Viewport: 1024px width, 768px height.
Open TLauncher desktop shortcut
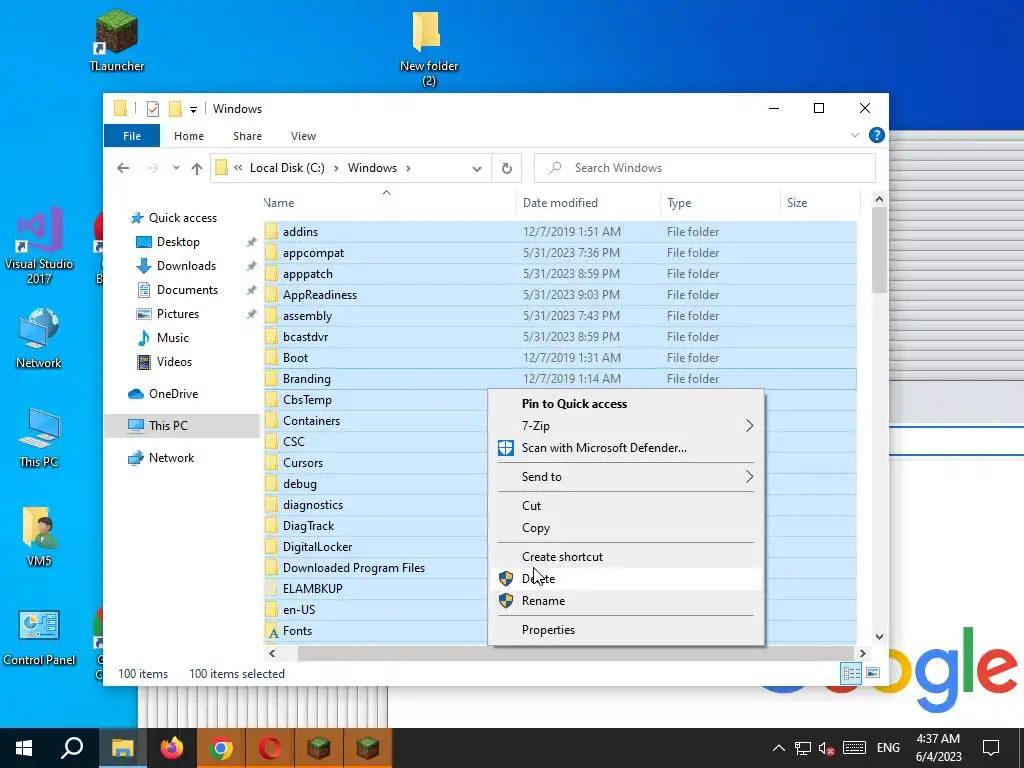(x=116, y=39)
